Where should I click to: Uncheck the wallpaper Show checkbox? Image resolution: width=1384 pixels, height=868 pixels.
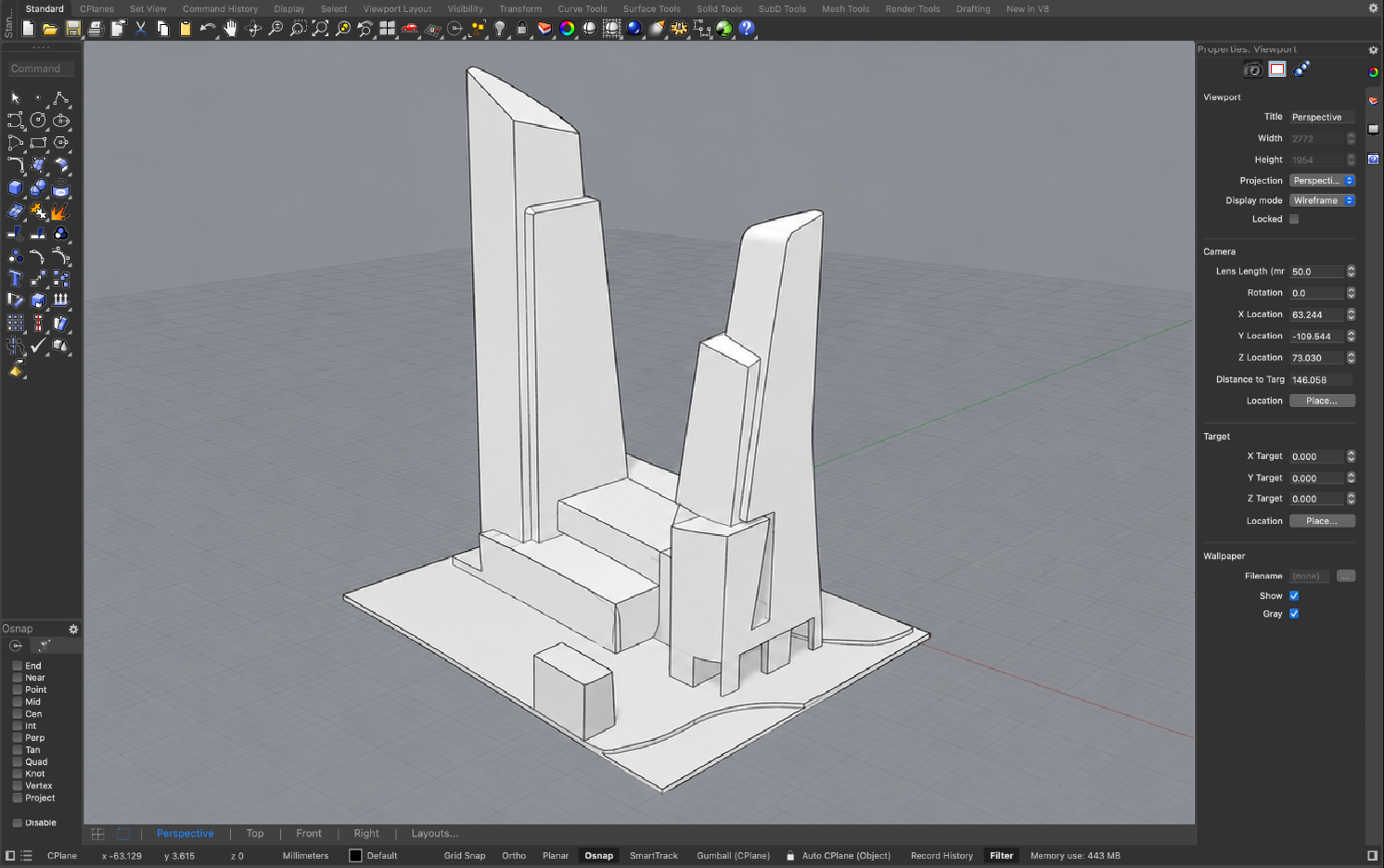point(1294,596)
